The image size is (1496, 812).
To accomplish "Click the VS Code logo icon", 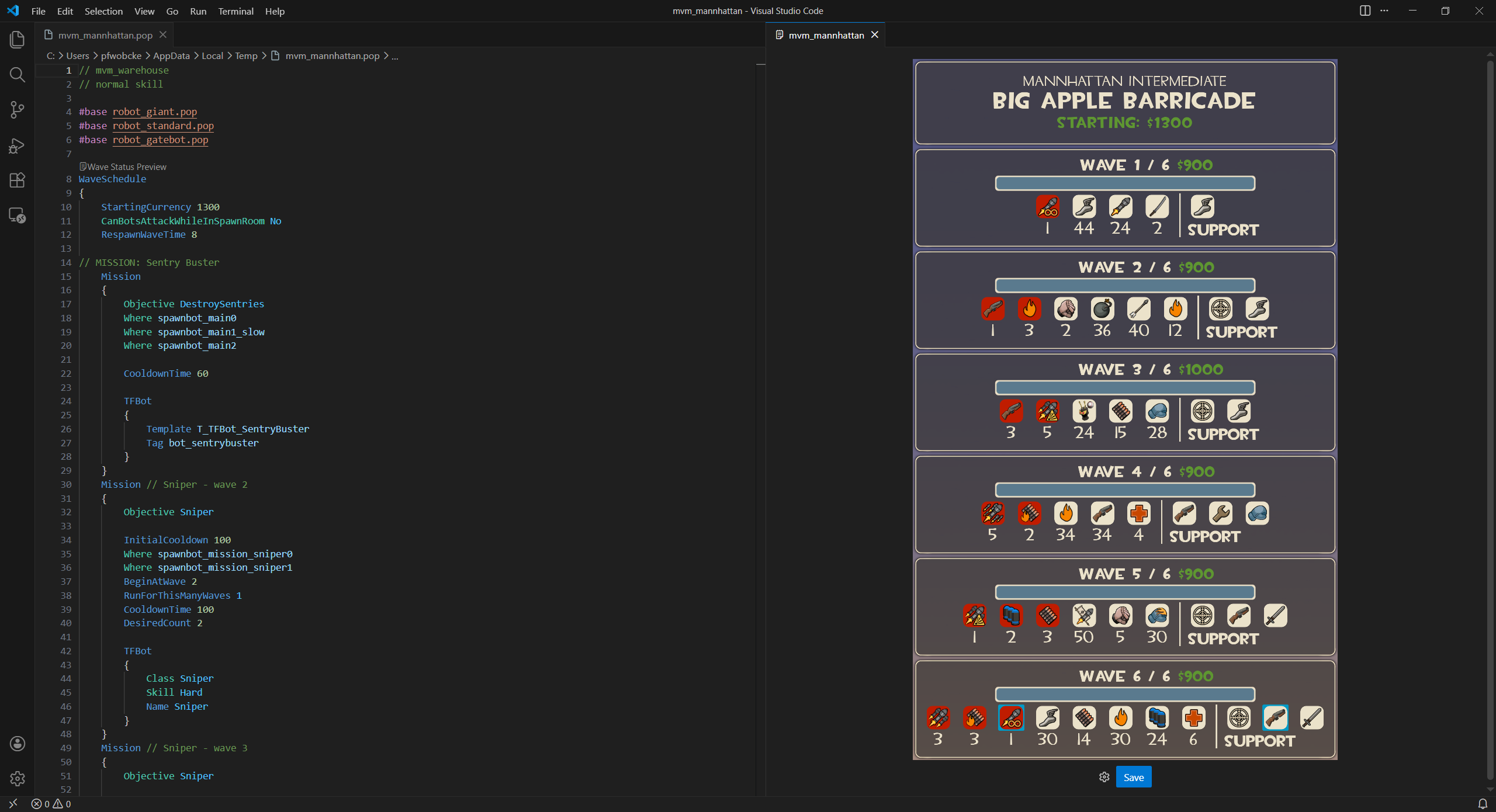I will tap(13, 11).
